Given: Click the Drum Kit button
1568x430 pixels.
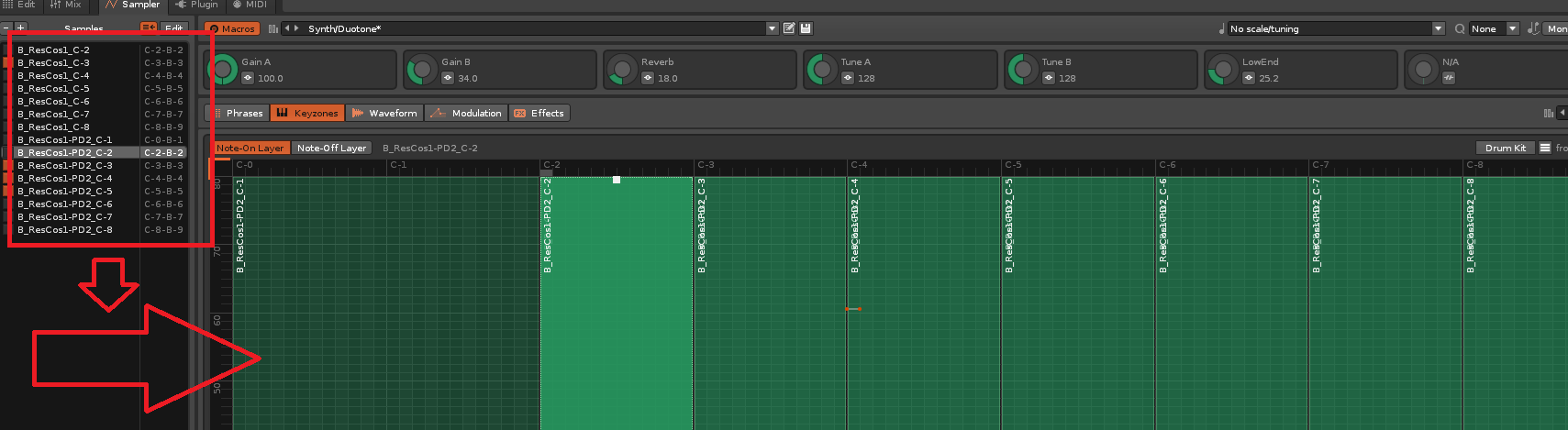Looking at the screenshot, I should coord(1505,148).
